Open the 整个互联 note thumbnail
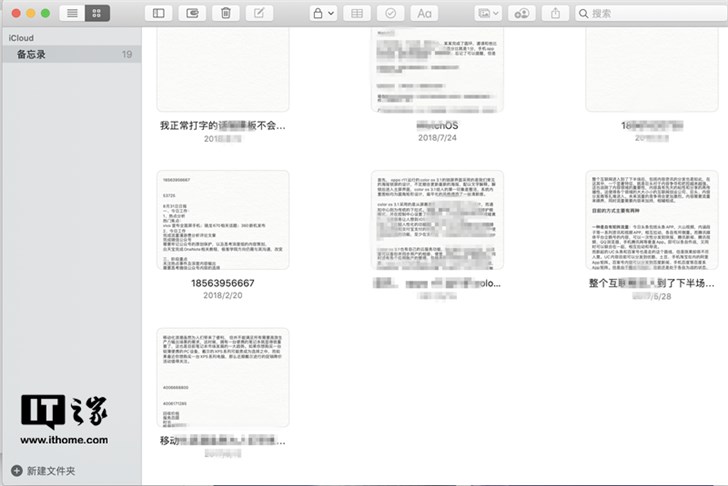The image size is (728, 486). tap(652, 220)
